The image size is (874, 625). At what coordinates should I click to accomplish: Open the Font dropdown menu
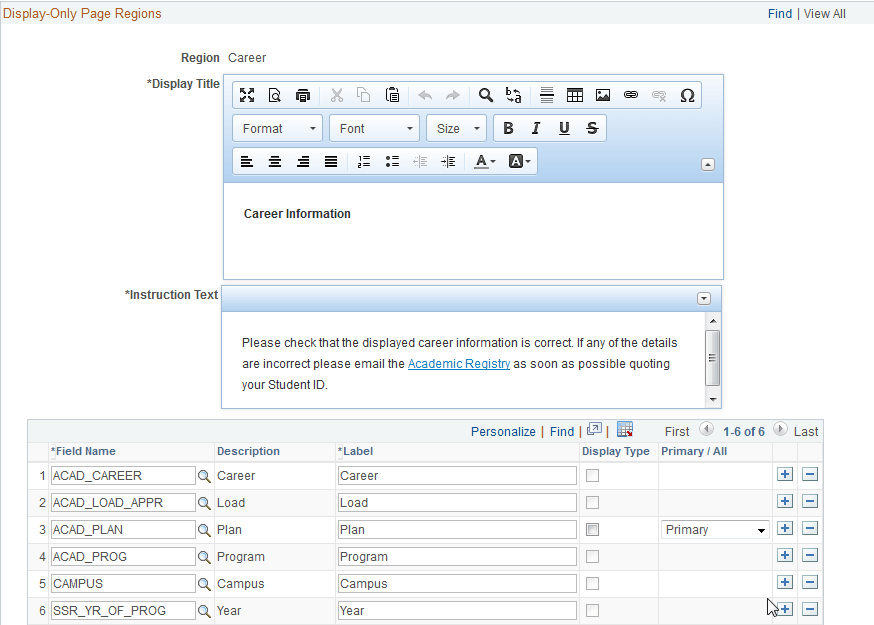[x=375, y=129]
